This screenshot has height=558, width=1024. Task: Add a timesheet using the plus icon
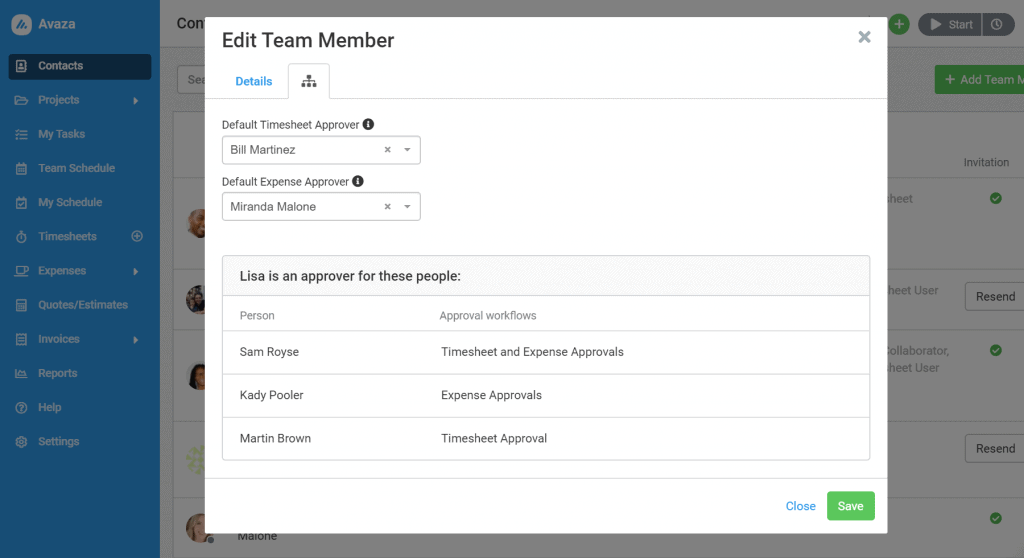tap(137, 237)
